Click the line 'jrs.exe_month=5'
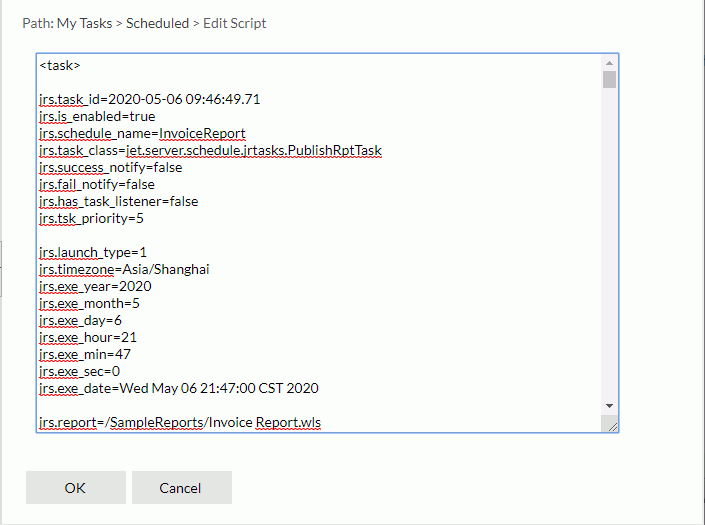The width and height of the screenshot is (705, 525). [89, 303]
